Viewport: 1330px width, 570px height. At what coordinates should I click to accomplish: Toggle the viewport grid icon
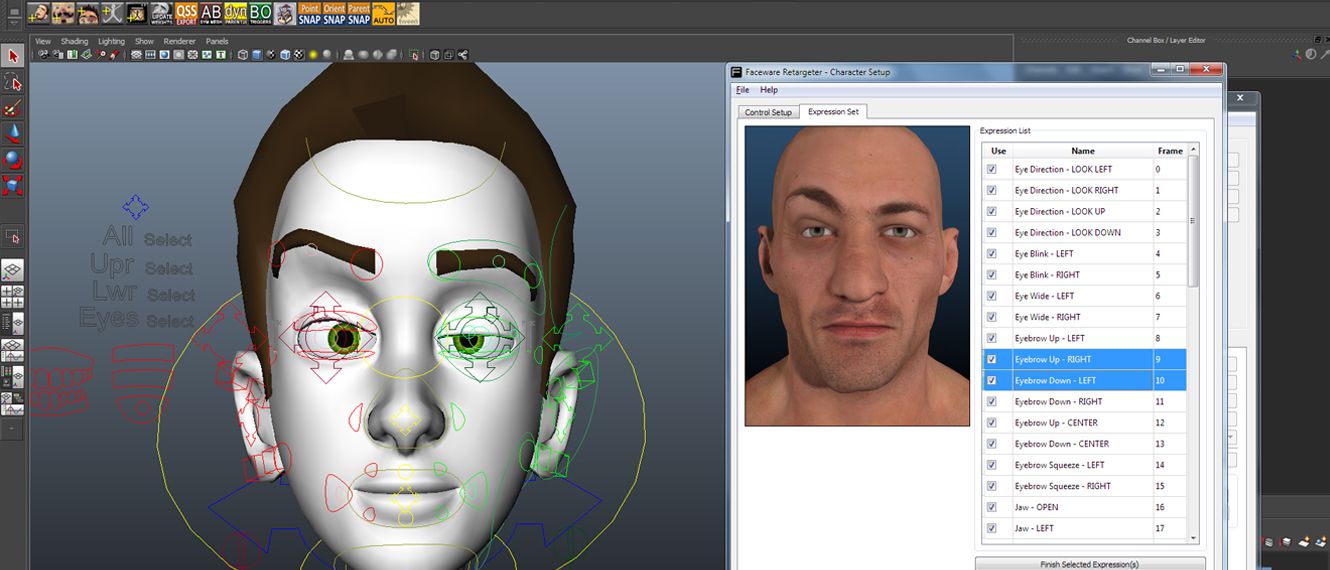[x=136, y=55]
